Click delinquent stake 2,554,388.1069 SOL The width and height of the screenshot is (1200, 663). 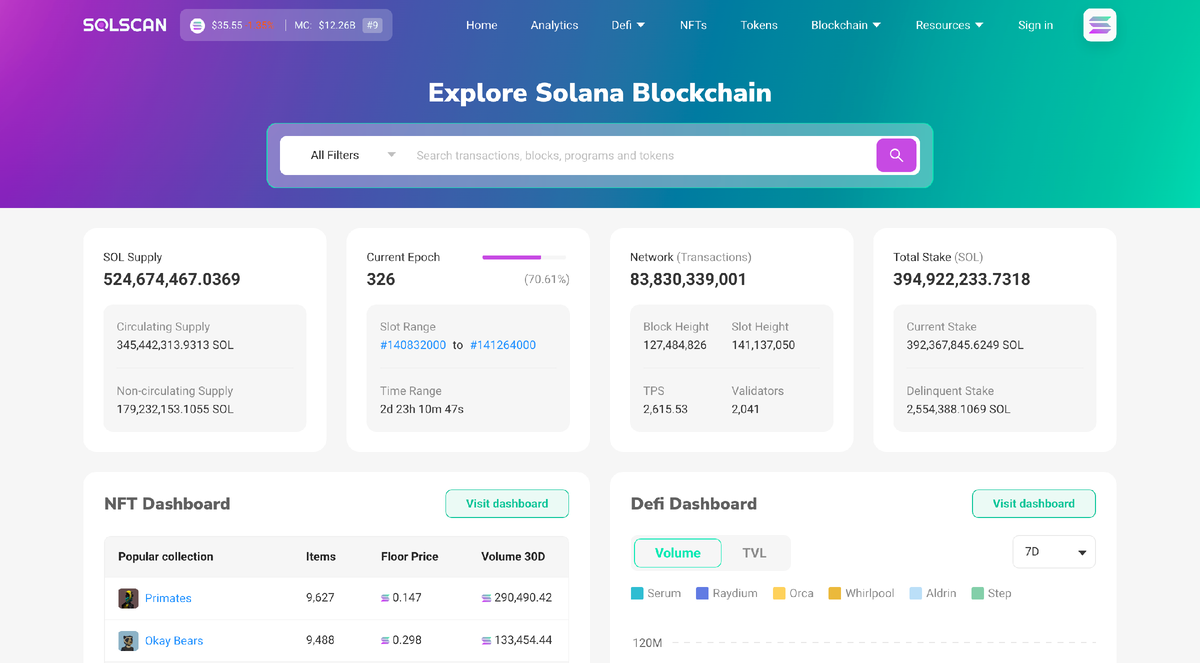[959, 409]
